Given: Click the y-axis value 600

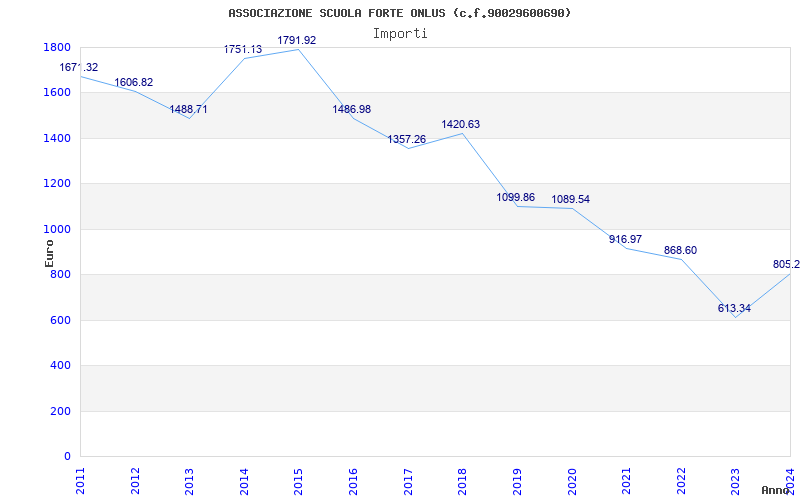Looking at the screenshot, I should pos(61,320).
